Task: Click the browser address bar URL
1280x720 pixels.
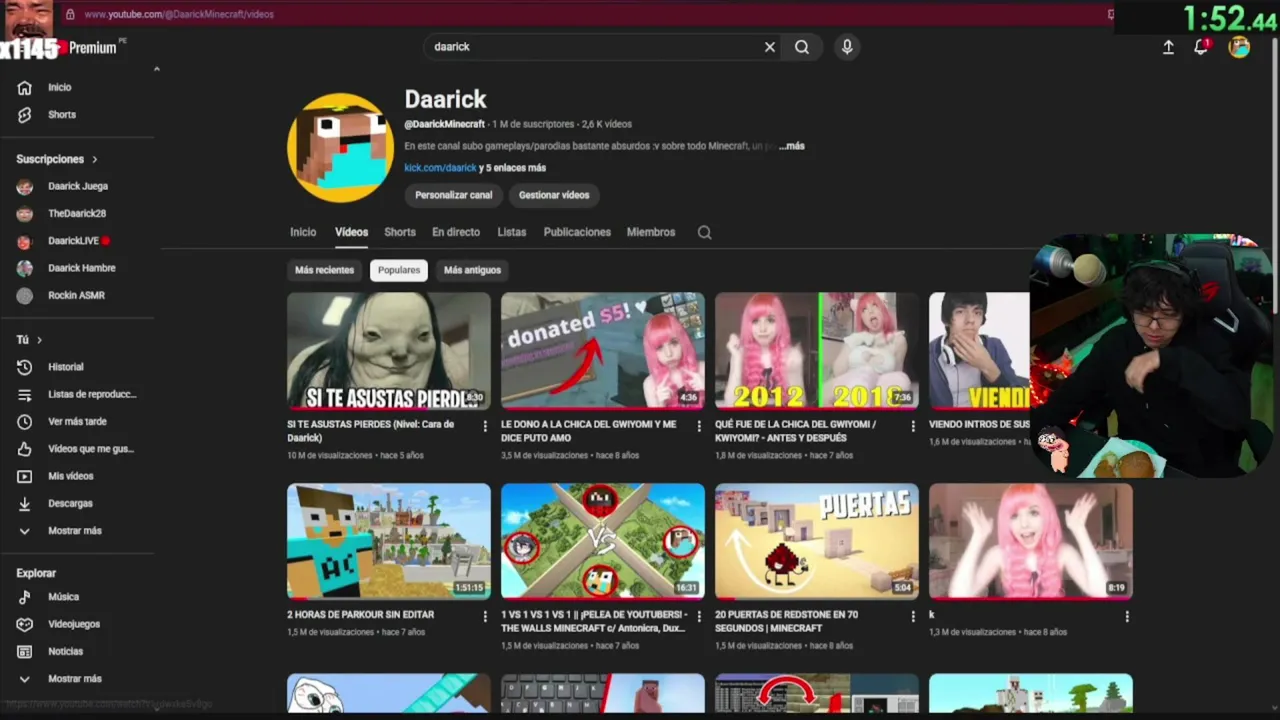Action: [x=178, y=14]
